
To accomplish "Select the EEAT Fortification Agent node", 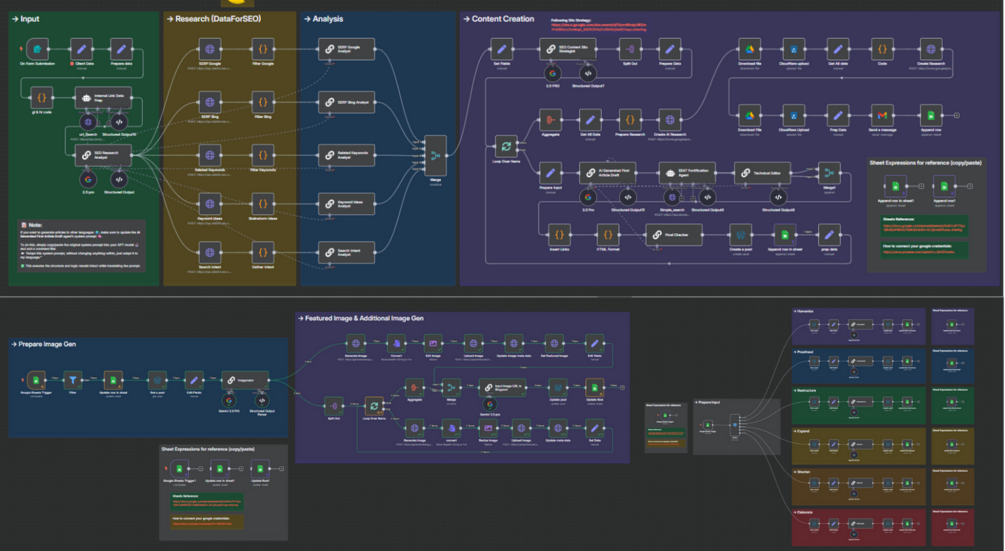I will (x=687, y=173).
